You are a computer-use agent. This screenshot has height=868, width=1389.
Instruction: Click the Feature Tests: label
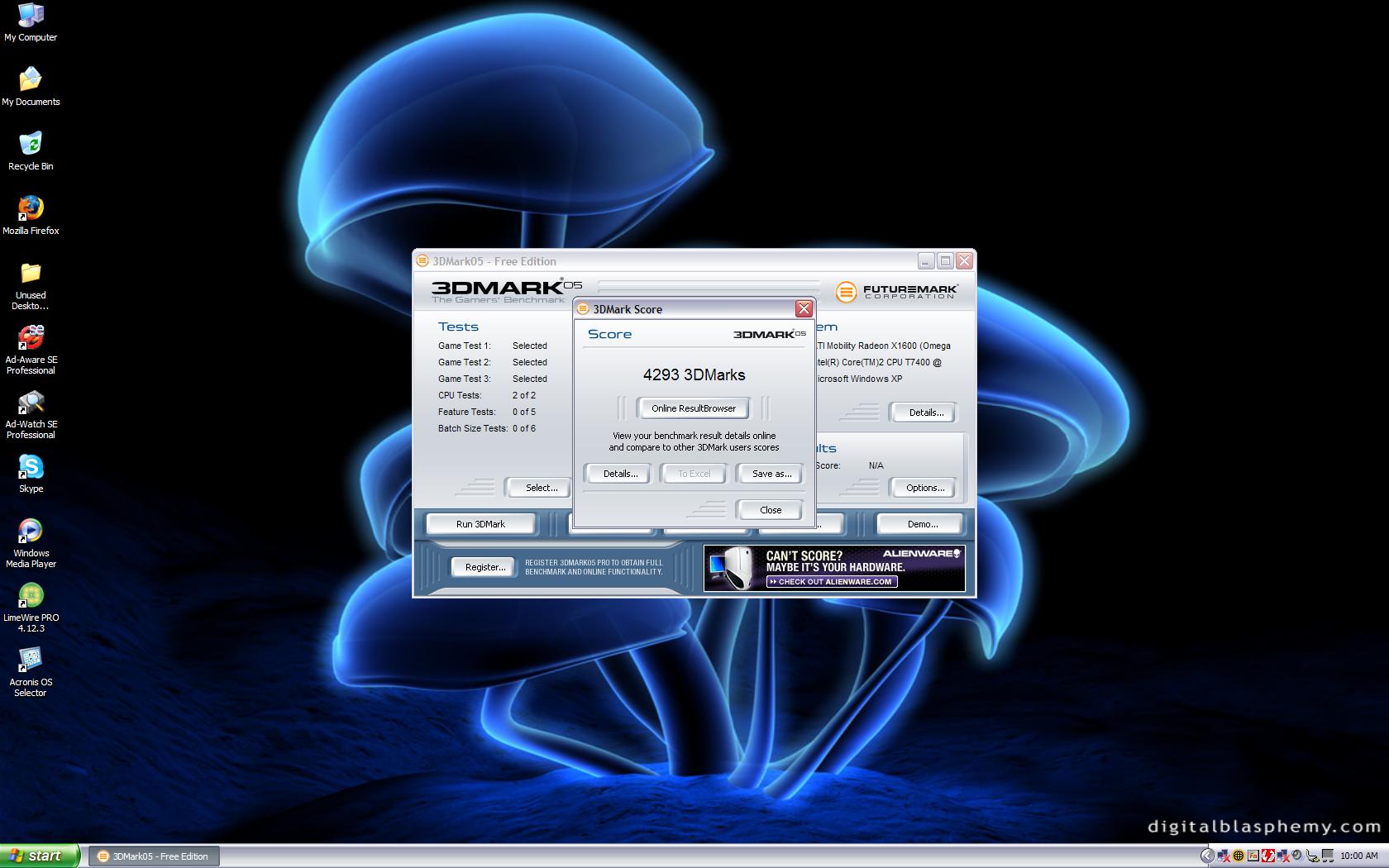tap(466, 412)
